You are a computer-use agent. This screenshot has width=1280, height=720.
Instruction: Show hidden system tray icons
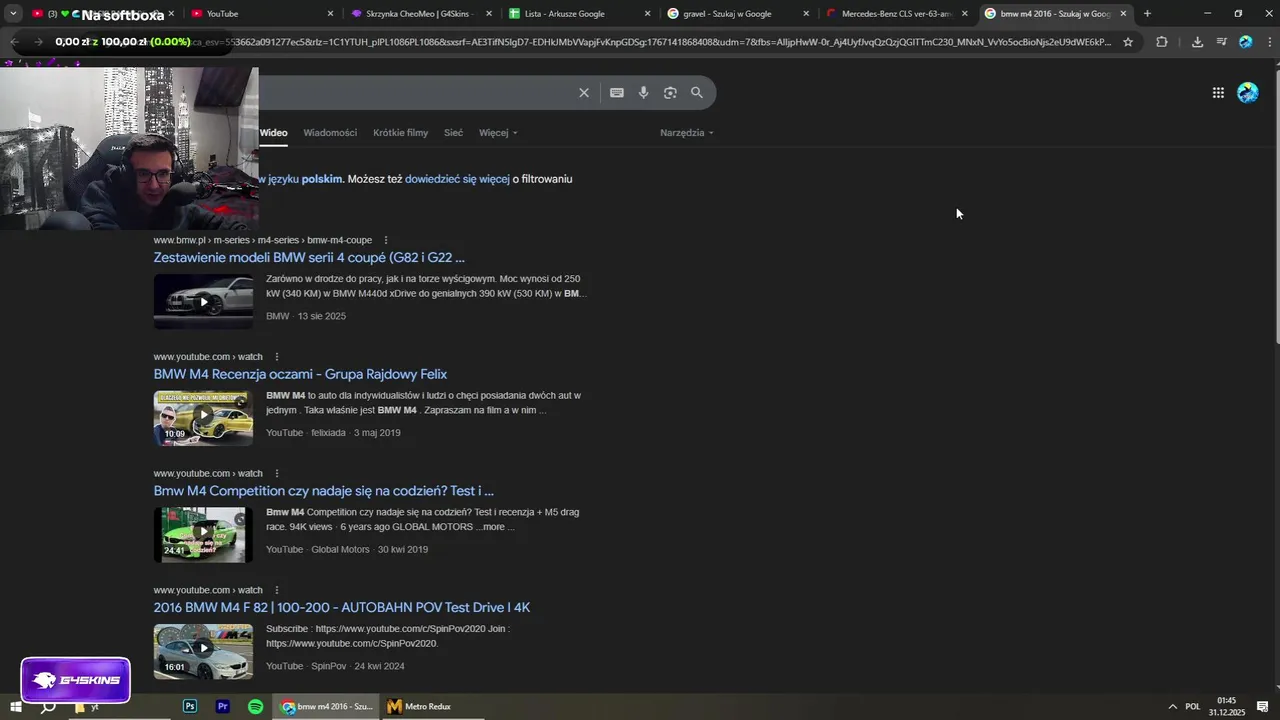tap(1172, 707)
